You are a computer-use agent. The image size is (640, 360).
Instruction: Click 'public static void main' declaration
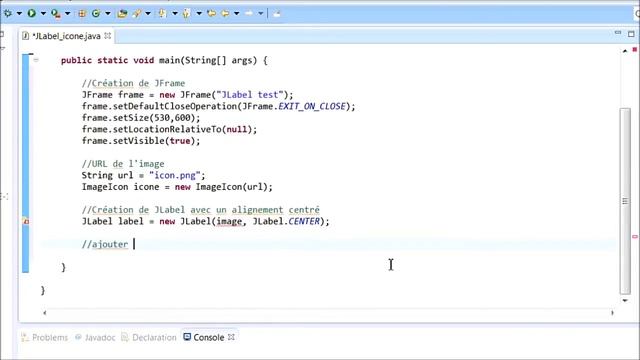pos(164,60)
